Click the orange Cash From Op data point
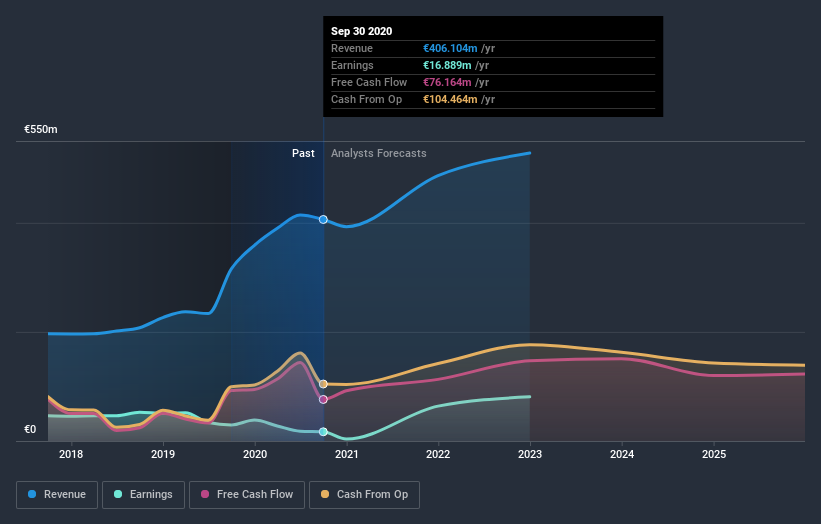Screen dimensions: 821x524 click(324, 384)
